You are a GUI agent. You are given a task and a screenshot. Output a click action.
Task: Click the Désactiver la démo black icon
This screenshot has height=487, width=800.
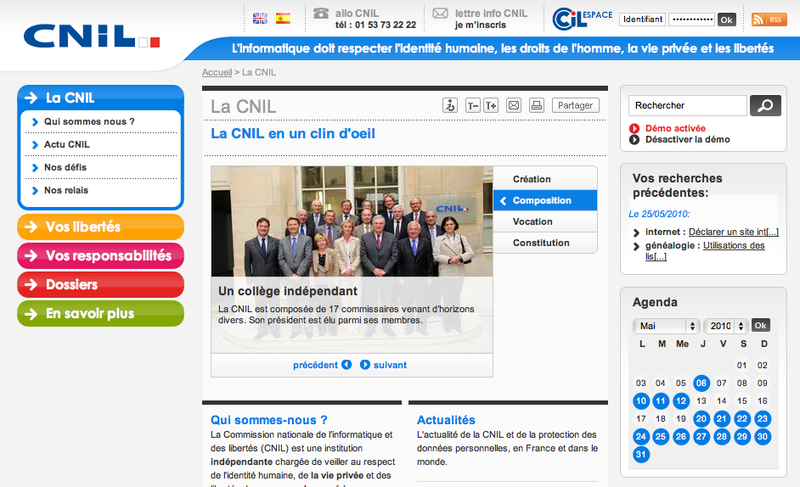point(634,139)
